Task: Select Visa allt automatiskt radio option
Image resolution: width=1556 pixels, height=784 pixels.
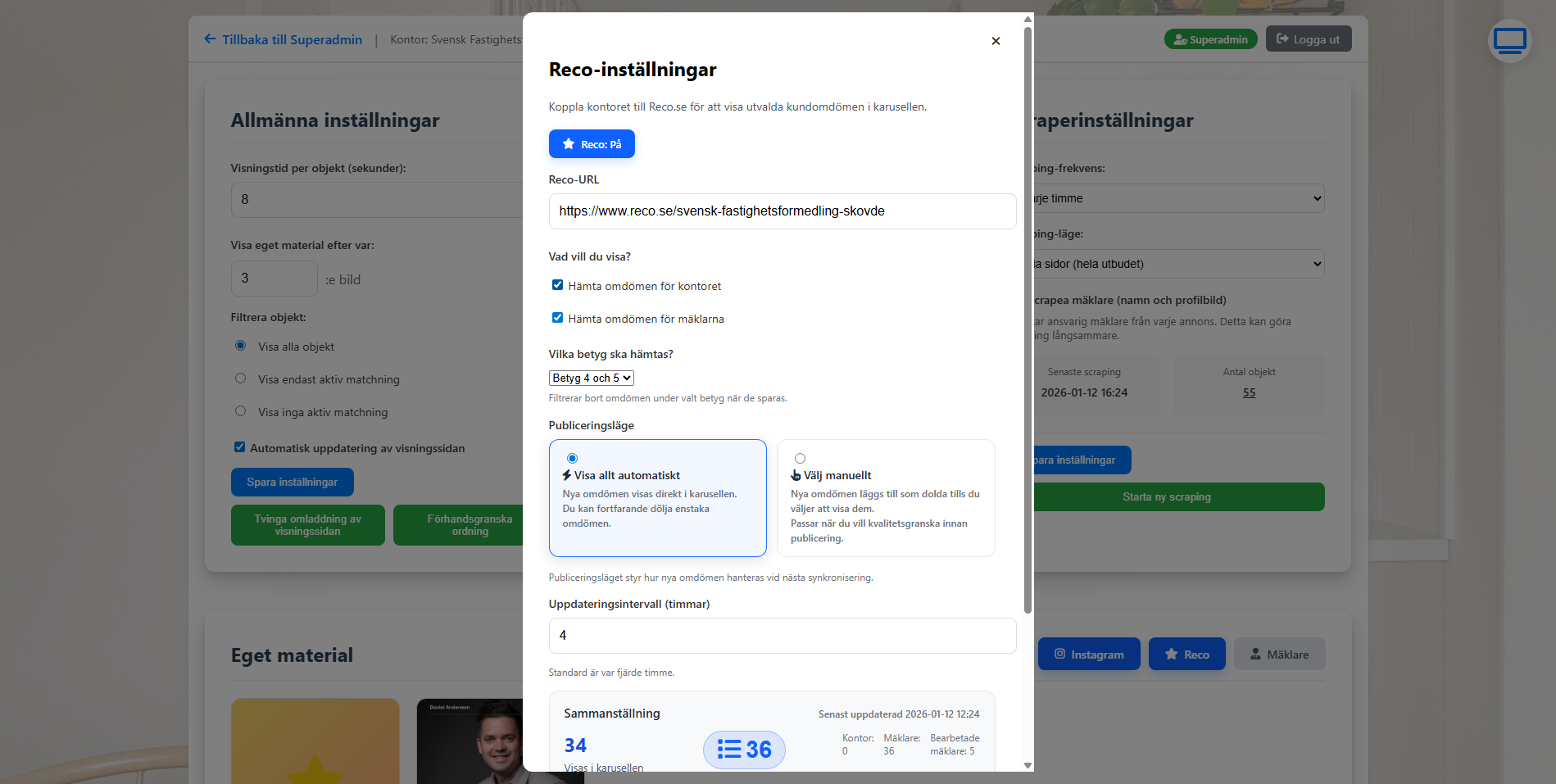Action: [572, 458]
